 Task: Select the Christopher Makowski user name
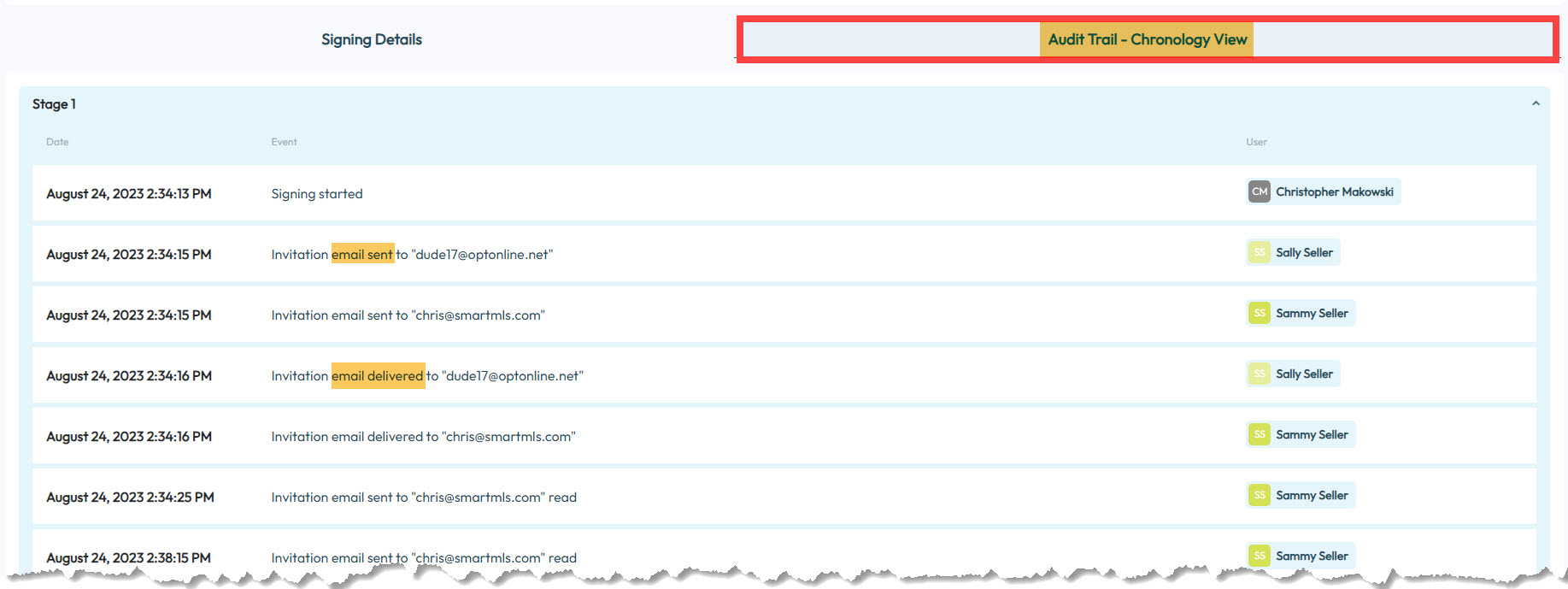pos(1335,191)
